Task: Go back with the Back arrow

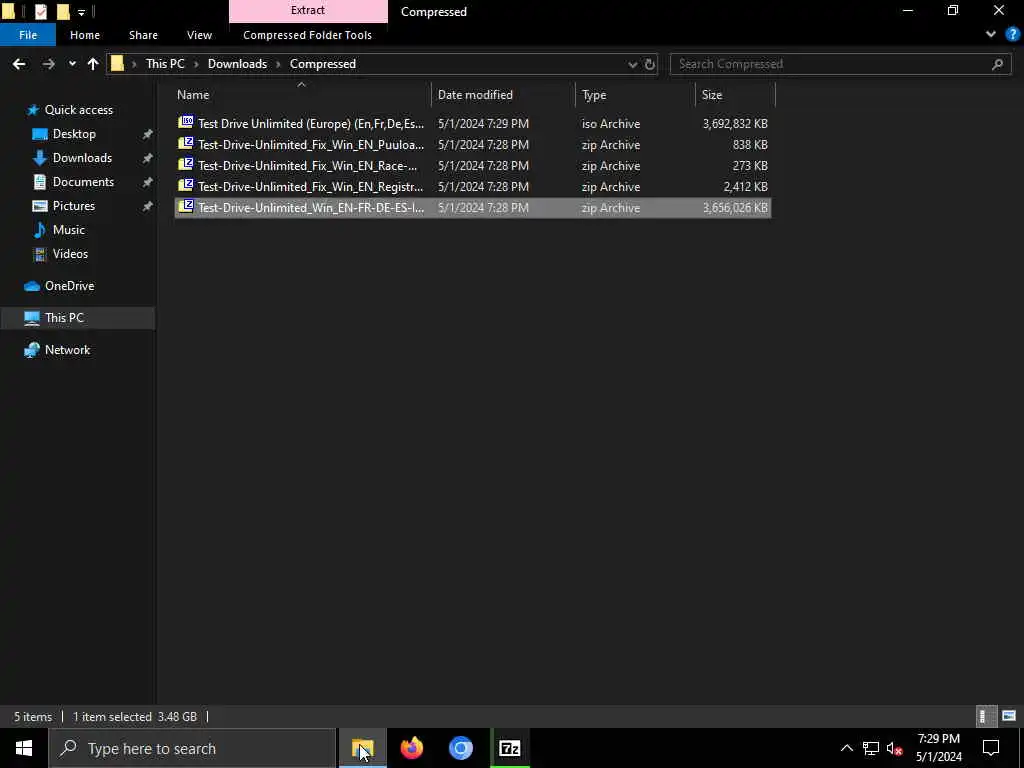Action: 19,64
